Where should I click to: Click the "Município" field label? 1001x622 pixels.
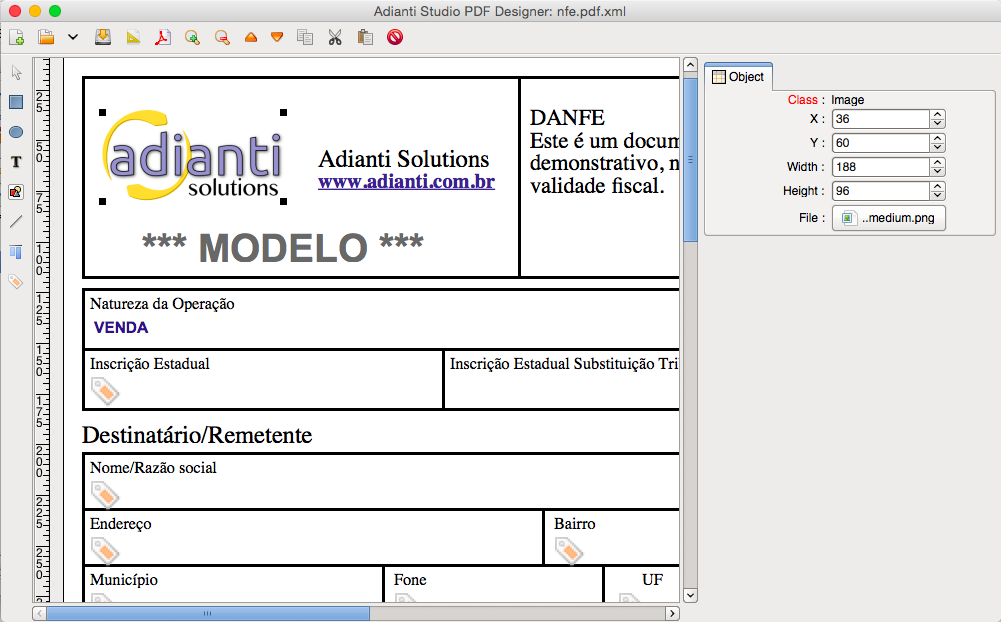[x=124, y=580]
